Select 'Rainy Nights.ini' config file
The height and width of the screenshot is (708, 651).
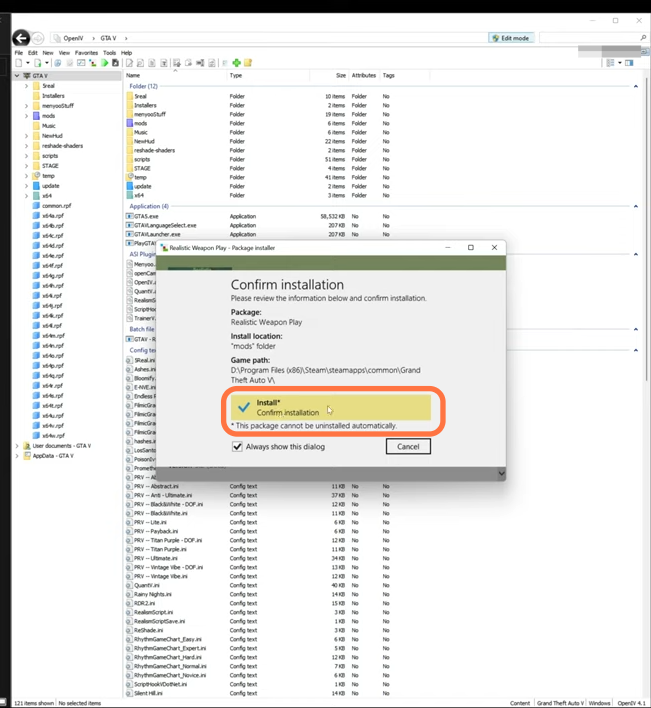[x=153, y=594]
